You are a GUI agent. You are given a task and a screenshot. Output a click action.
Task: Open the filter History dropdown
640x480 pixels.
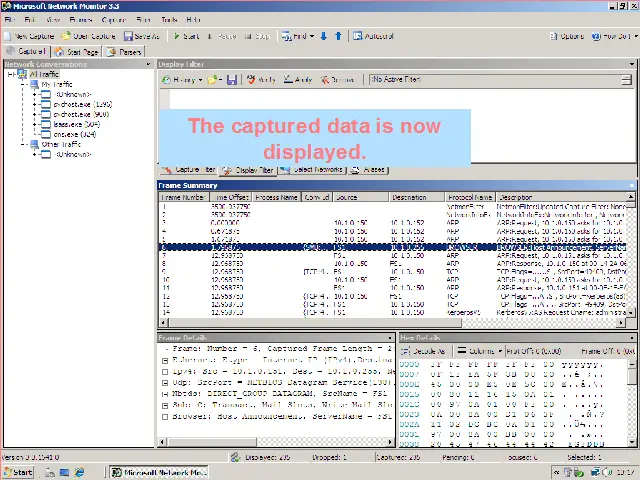point(182,80)
